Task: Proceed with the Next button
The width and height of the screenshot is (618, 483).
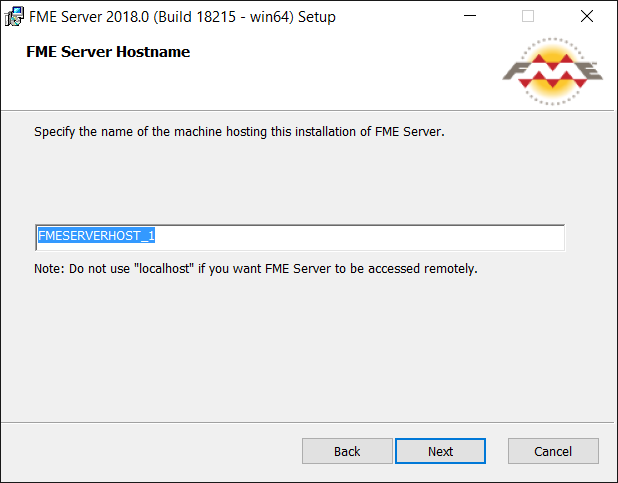Action: (x=440, y=451)
